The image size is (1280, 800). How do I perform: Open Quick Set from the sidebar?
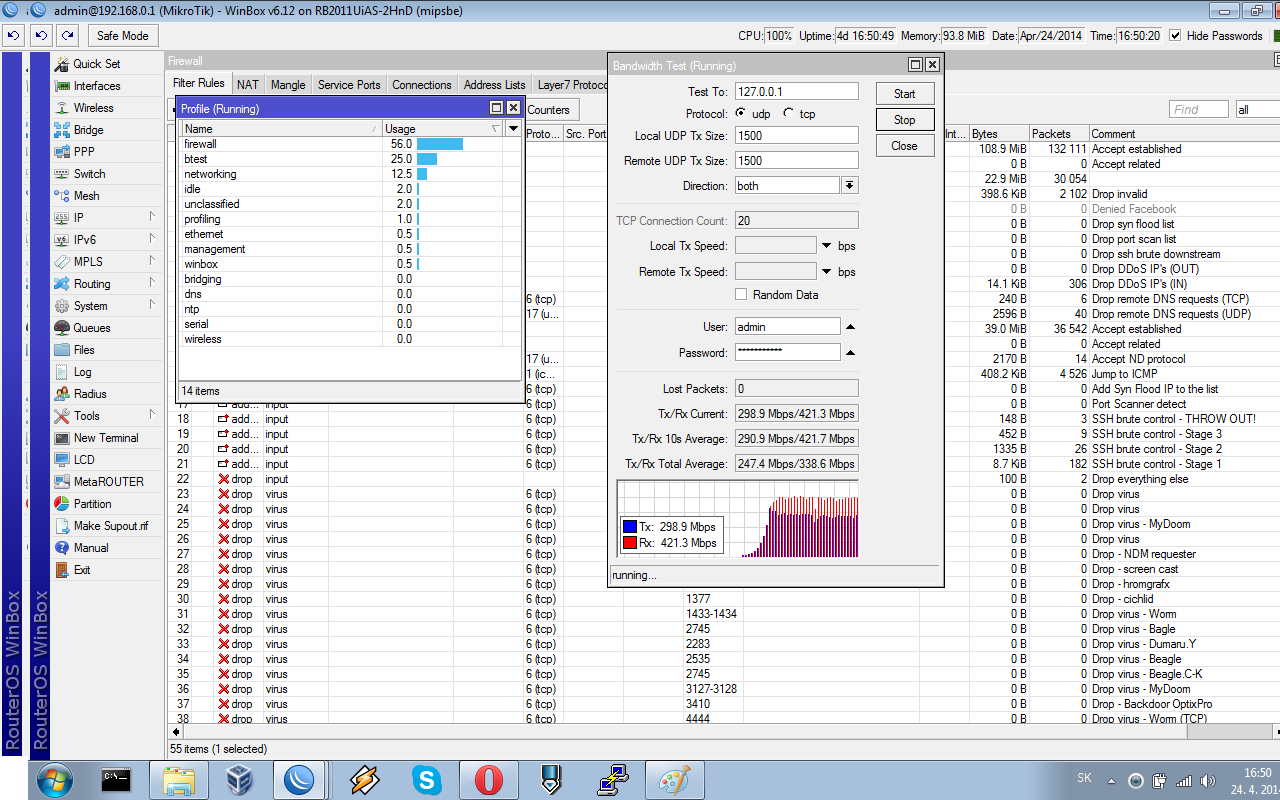[96, 64]
